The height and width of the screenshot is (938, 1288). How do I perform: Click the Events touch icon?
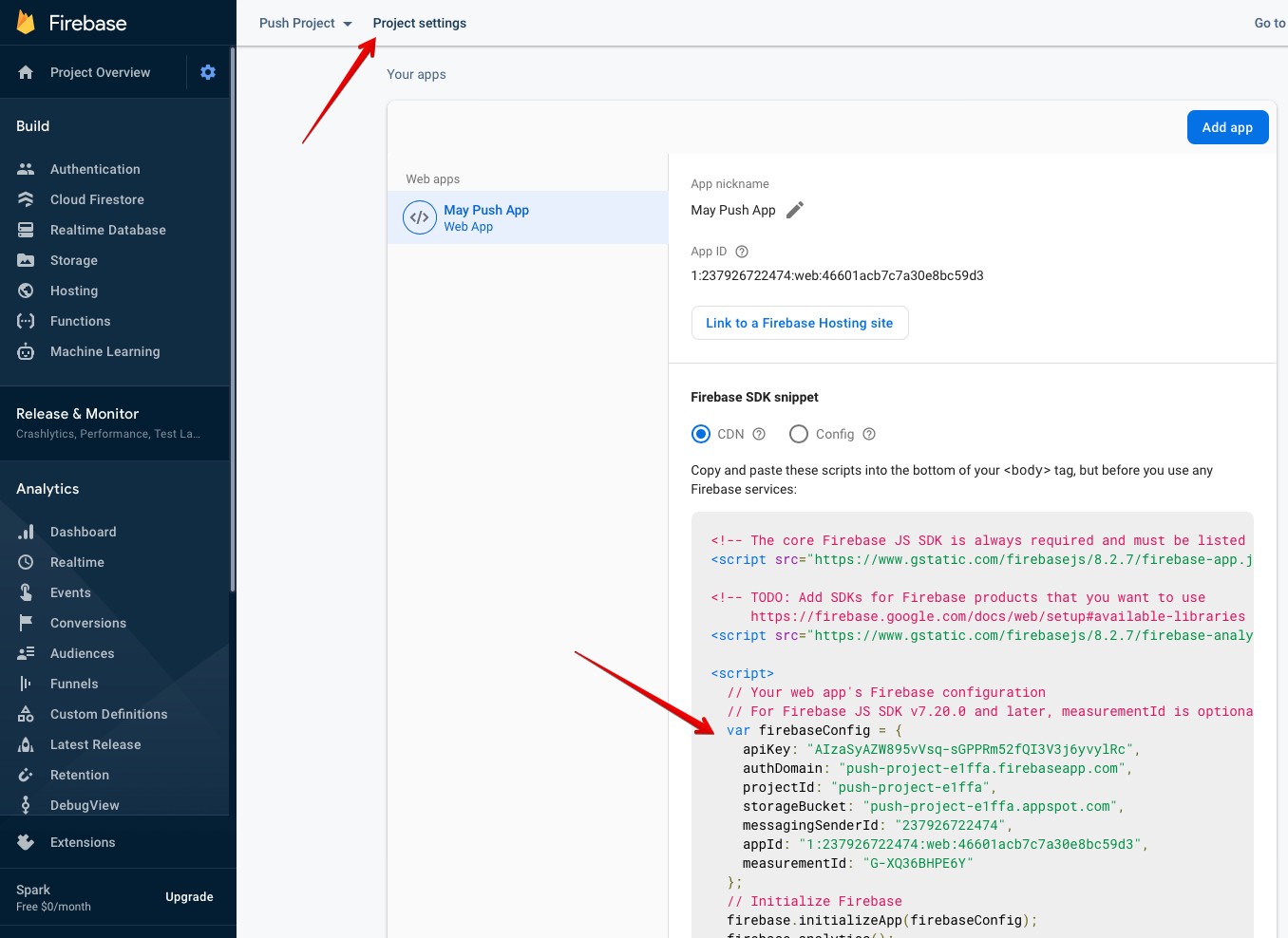[x=26, y=592]
